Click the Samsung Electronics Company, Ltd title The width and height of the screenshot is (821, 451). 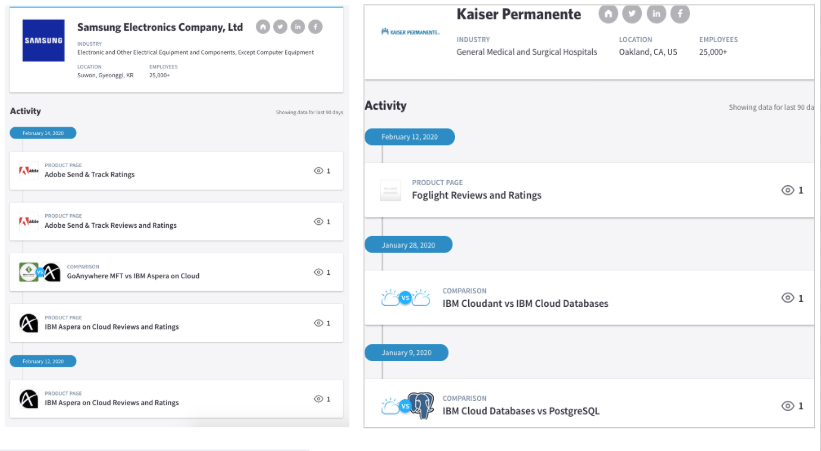pyautogui.click(x=160, y=27)
